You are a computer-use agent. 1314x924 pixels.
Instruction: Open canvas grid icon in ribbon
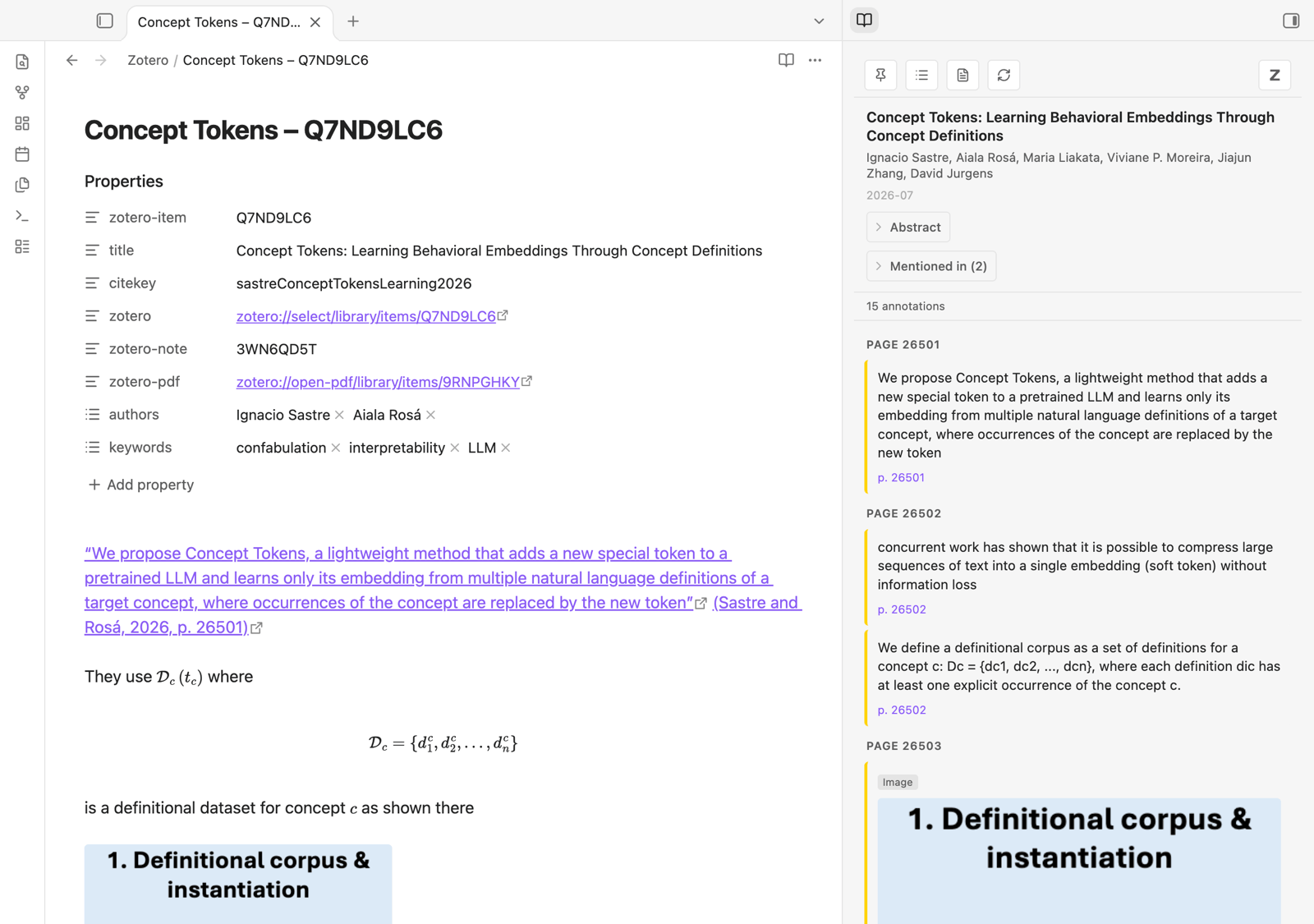pos(22,123)
